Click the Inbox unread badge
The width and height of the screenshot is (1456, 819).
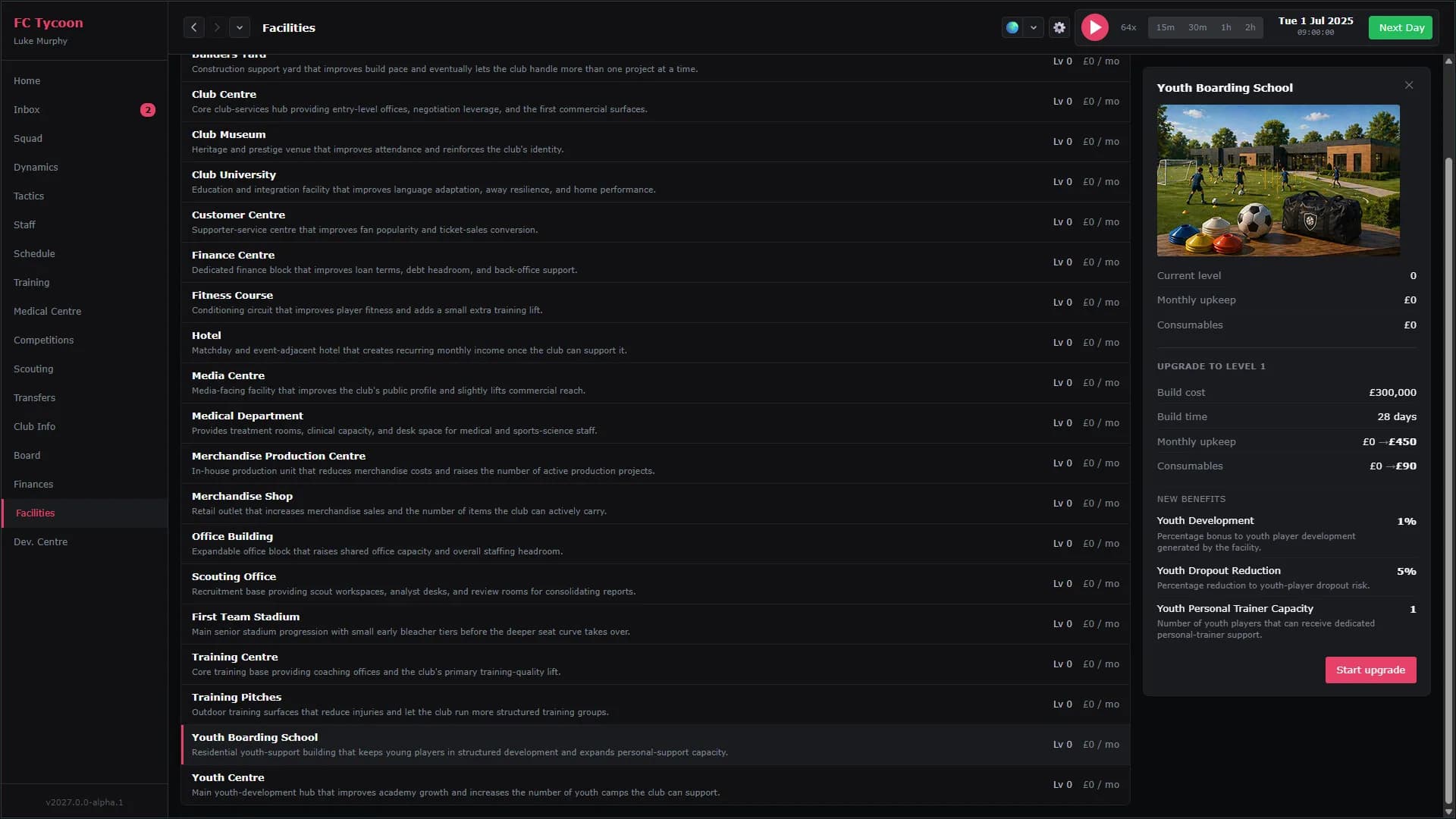pyautogui.click(x=148, y=110)
